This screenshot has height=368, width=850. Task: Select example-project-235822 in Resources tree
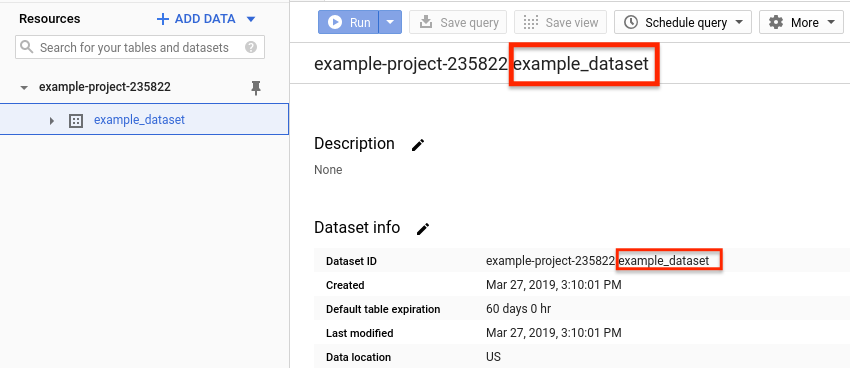[x=105, y=87]
